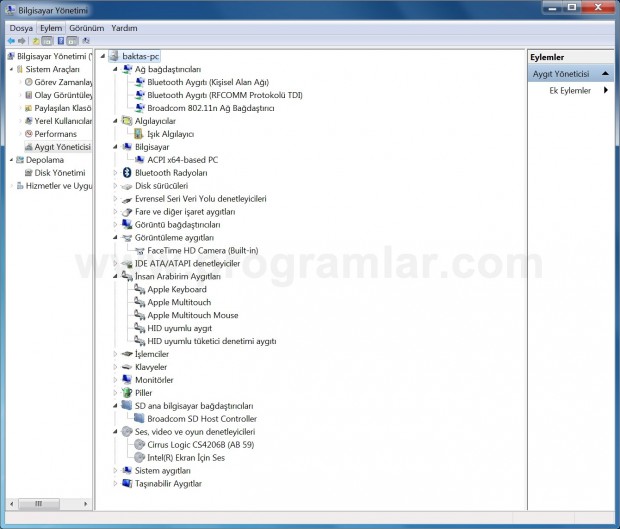Click the Scan for hardware changes icon
Screen dimensions: 620x529
[85, 41]
